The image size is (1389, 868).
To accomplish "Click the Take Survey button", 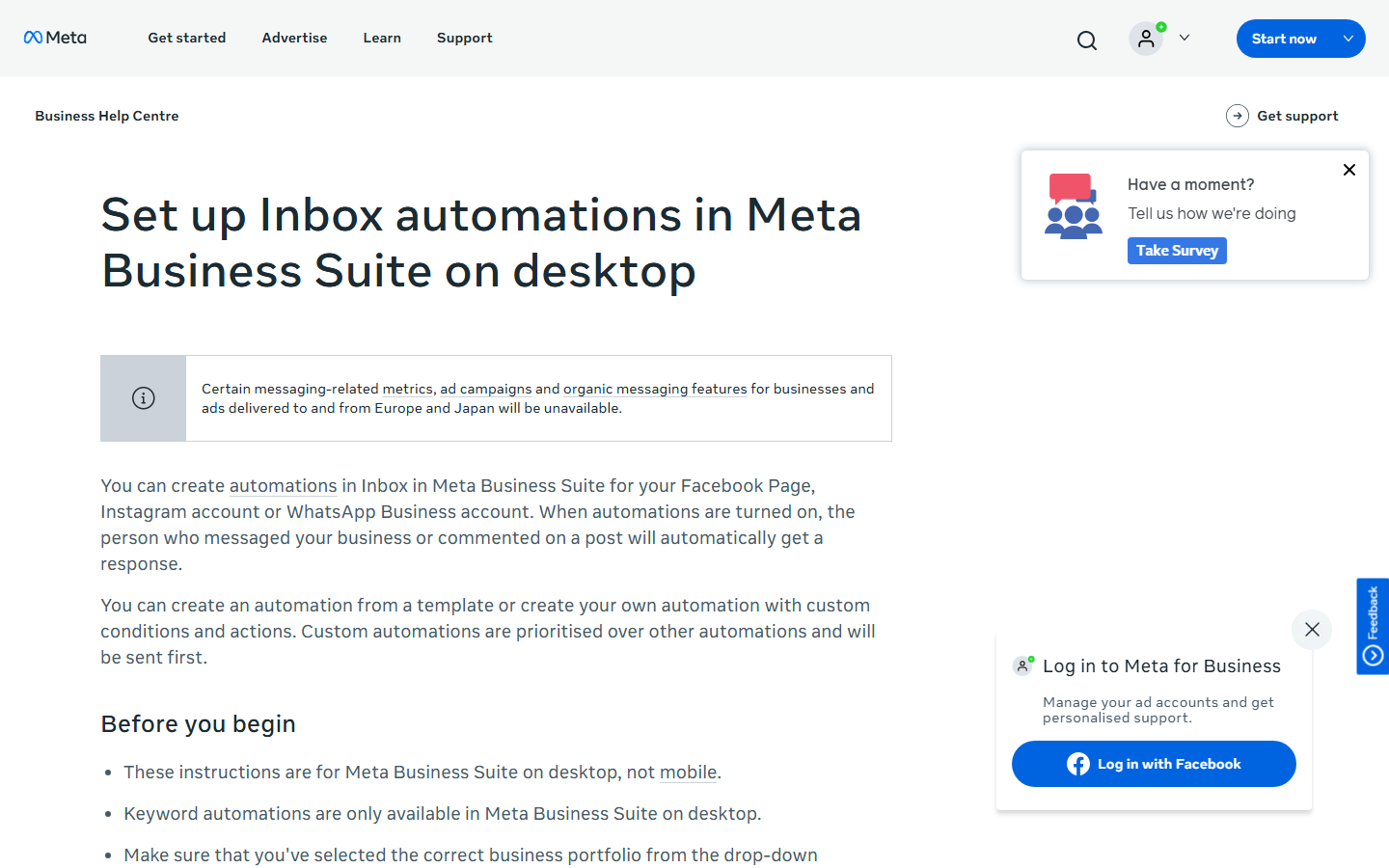I will pos(1177,251).
